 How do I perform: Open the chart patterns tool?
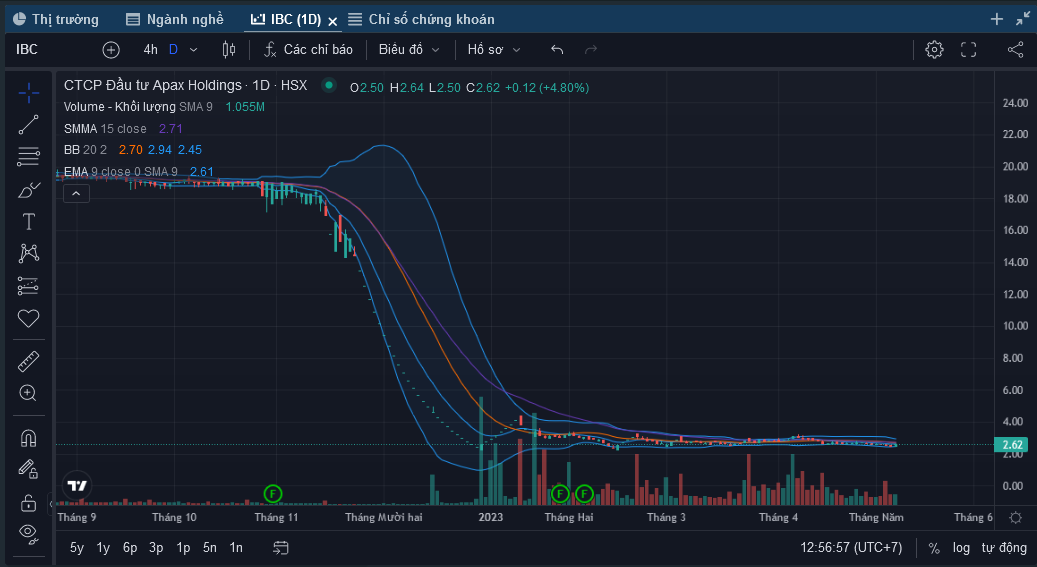28,253
